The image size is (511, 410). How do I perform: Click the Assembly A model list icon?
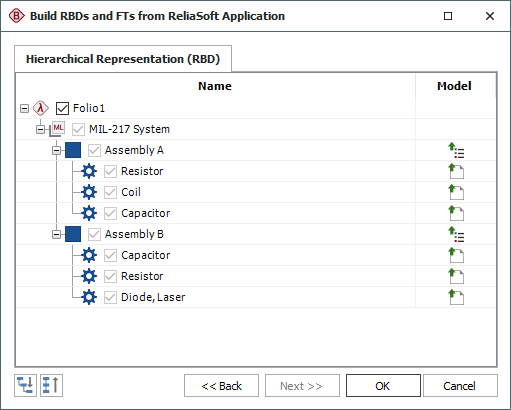(x=456, y=150)
